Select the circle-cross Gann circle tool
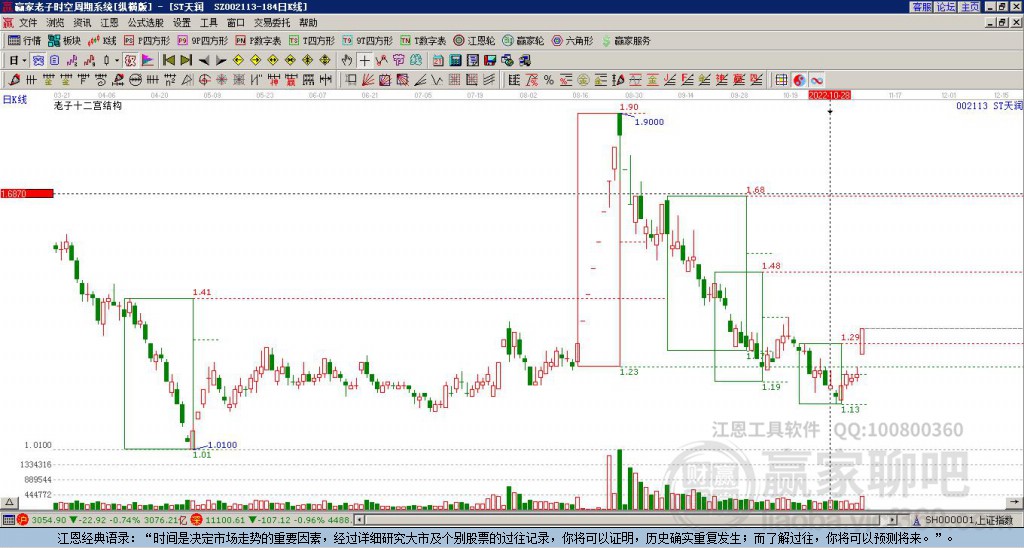Viewport: 1024px width, 548px height. click(x=204, y=80)
